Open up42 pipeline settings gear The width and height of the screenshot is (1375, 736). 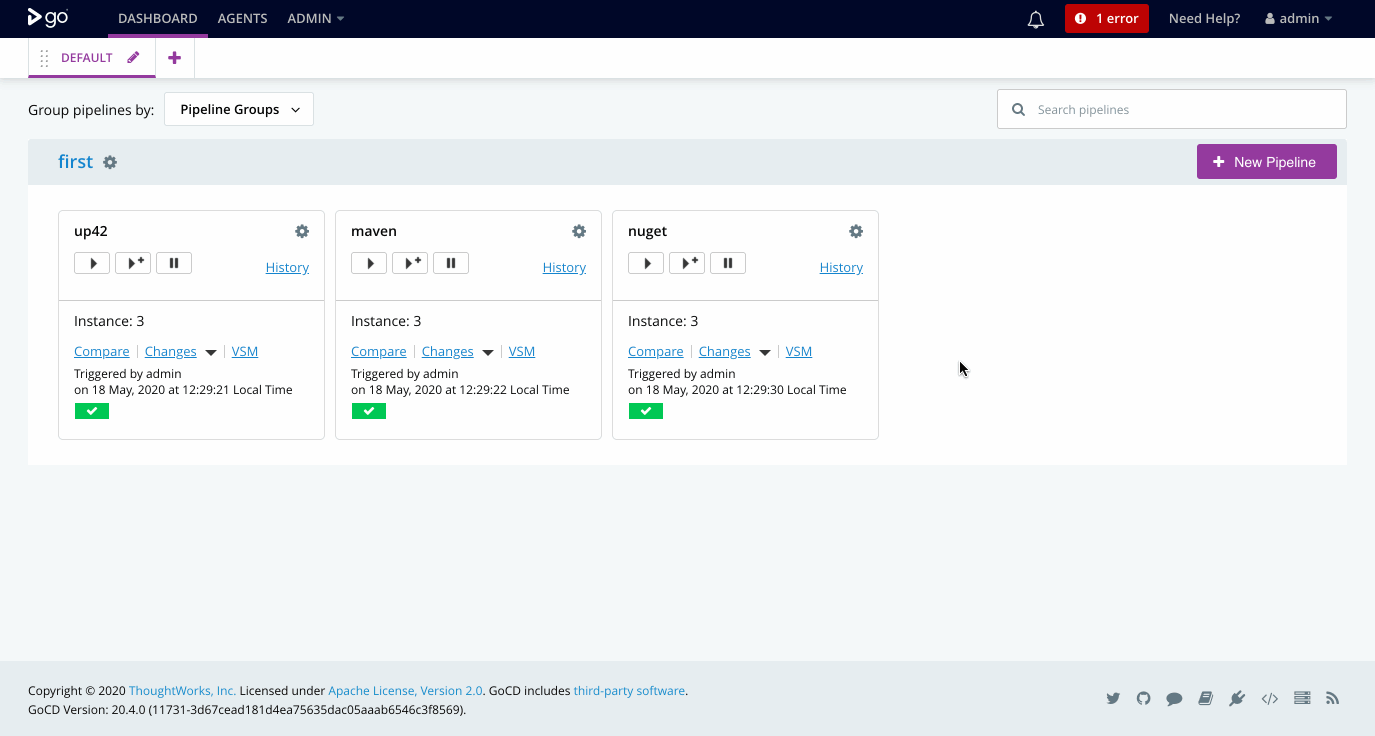[x=302, y=231]
